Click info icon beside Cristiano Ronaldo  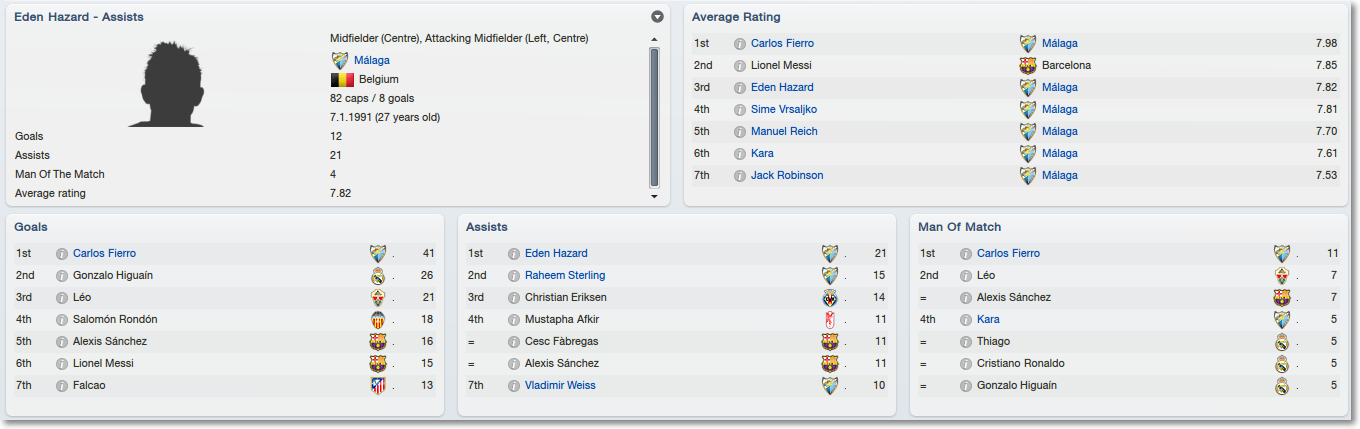tap(966, 364)
